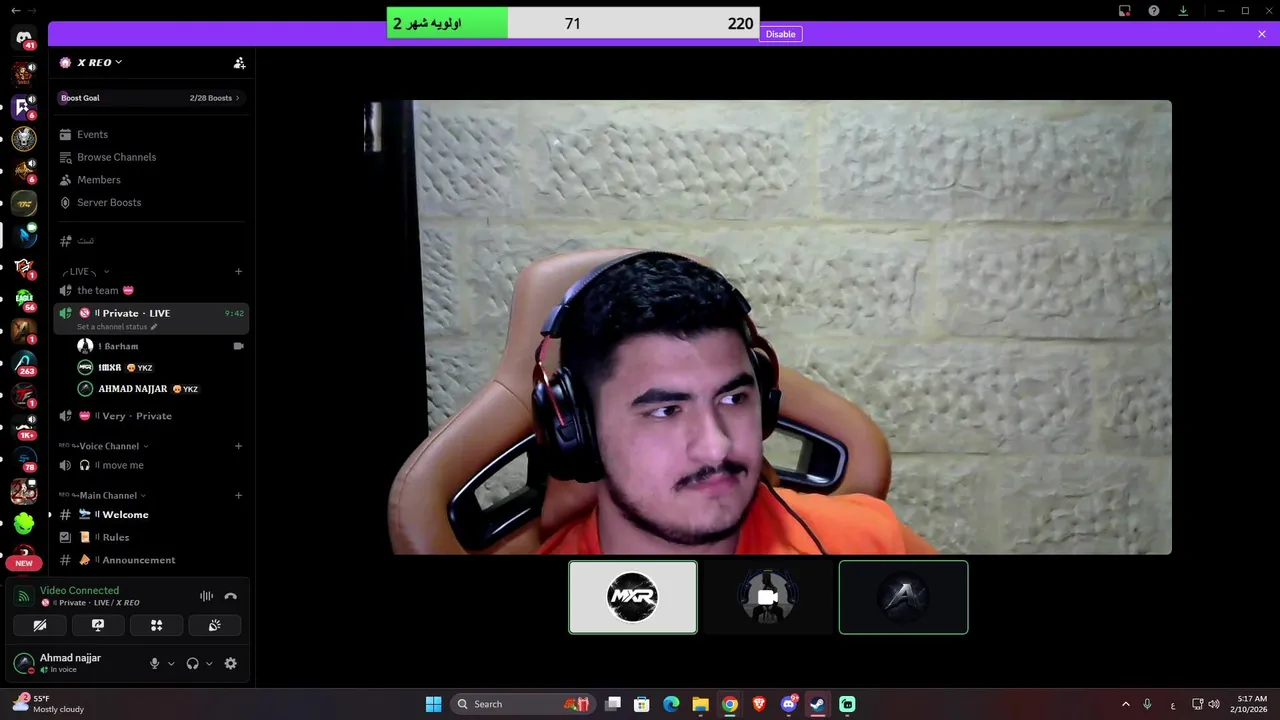1280x720 pixels.
Task: Share your screen
Action: tap(98, 625)
